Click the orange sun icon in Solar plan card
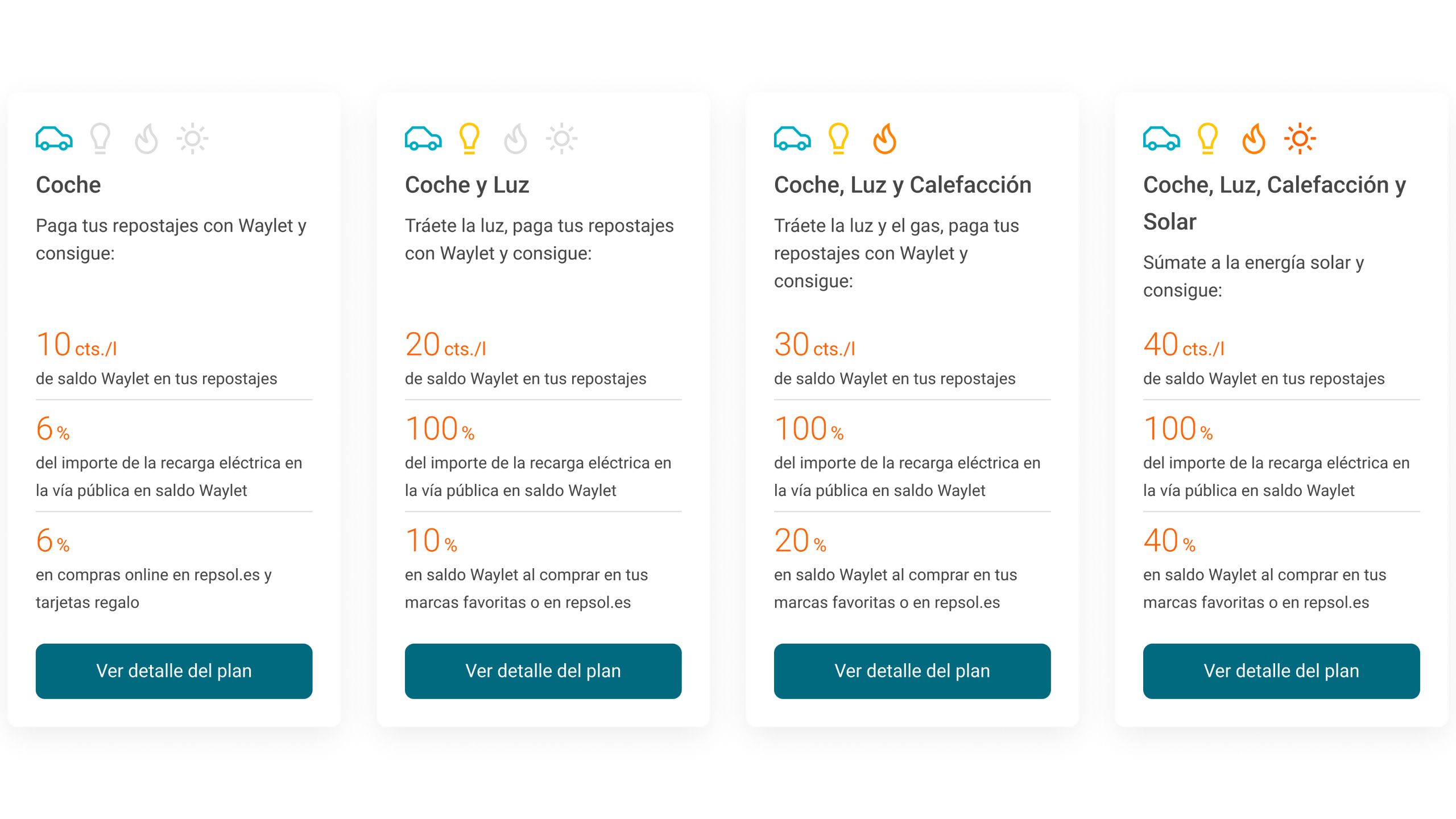This screenshot has width=1456, height=819. (1300, 138)
